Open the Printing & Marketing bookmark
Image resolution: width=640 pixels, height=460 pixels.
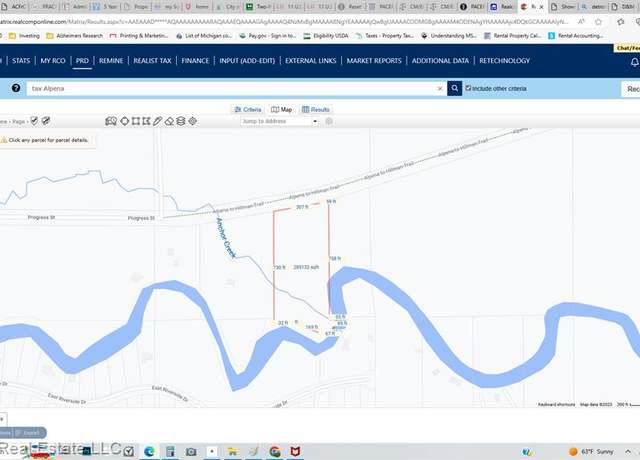140,36
